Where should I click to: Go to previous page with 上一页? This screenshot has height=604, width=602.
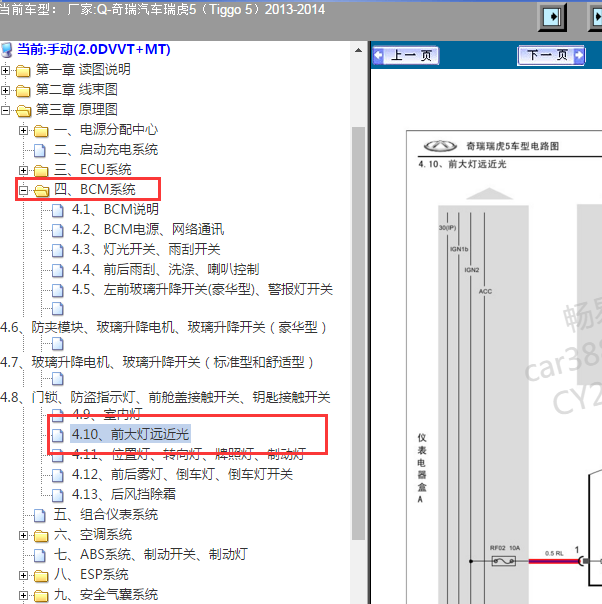406,55
